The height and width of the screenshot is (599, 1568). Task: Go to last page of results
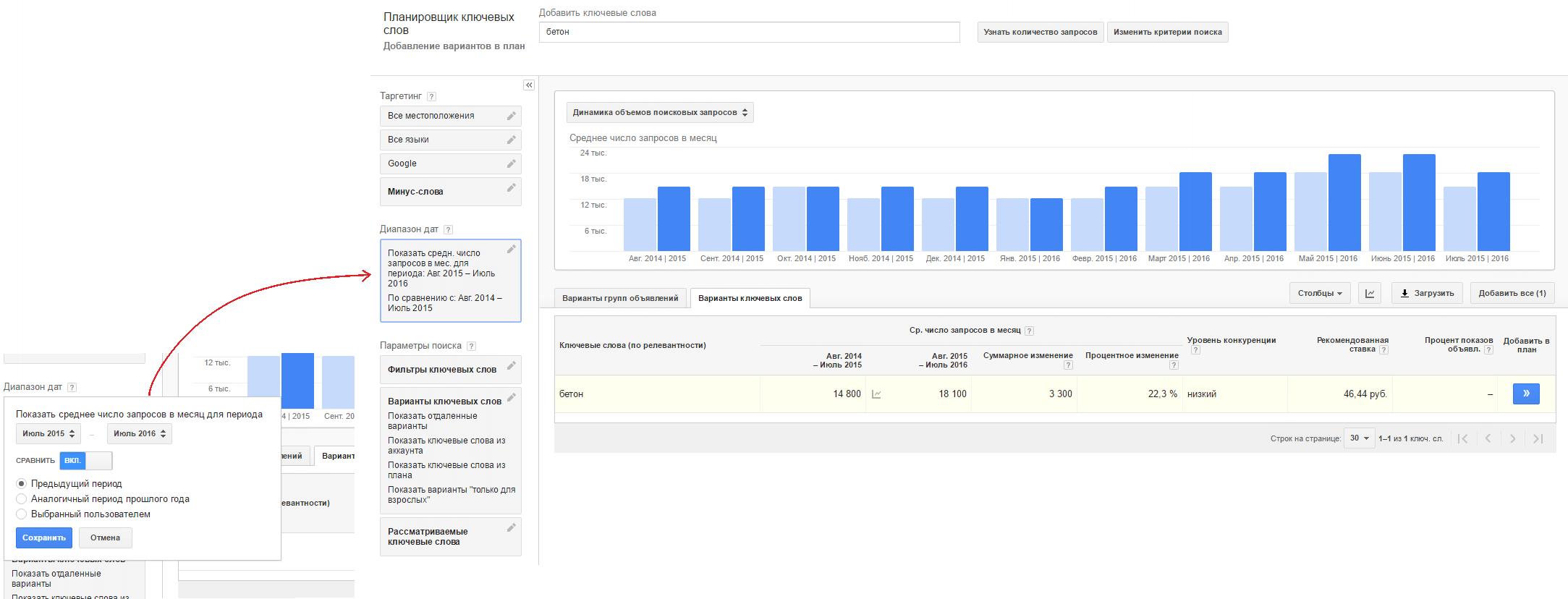1538,438
